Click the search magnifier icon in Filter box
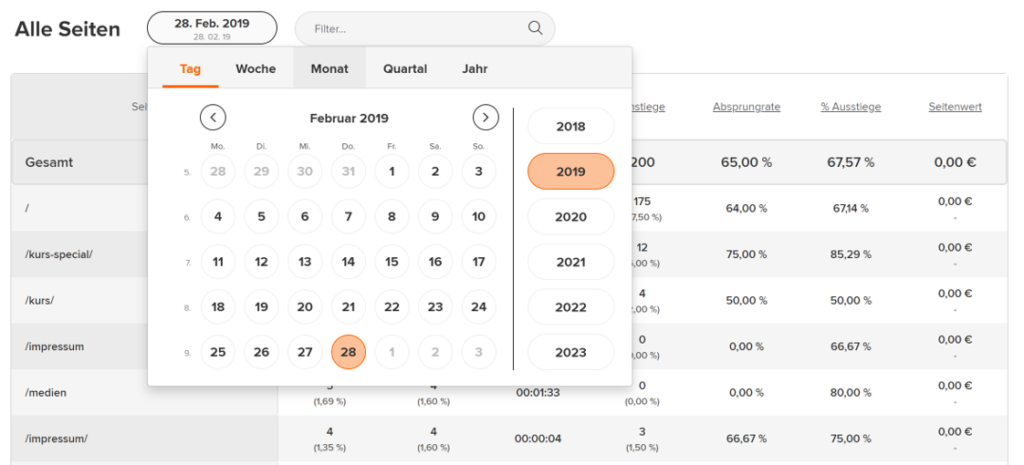Viewport: 1024px width, 465px height. click(535, 28)
